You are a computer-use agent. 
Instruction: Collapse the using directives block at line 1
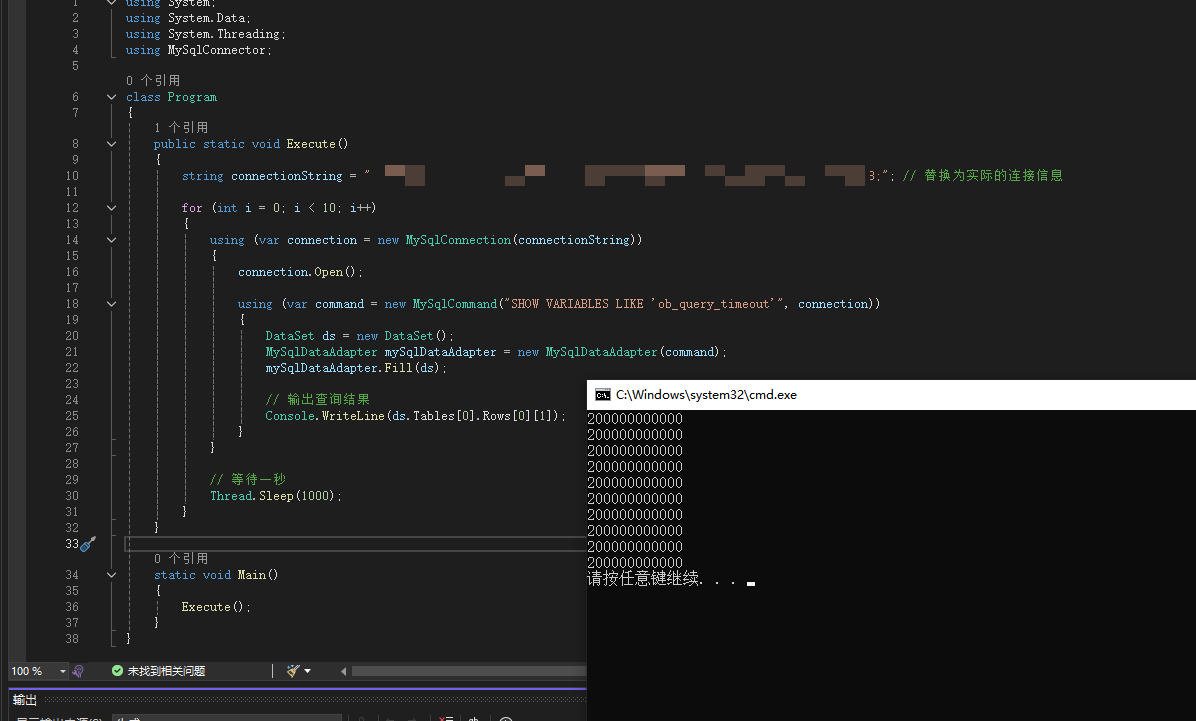coord(111,2)
